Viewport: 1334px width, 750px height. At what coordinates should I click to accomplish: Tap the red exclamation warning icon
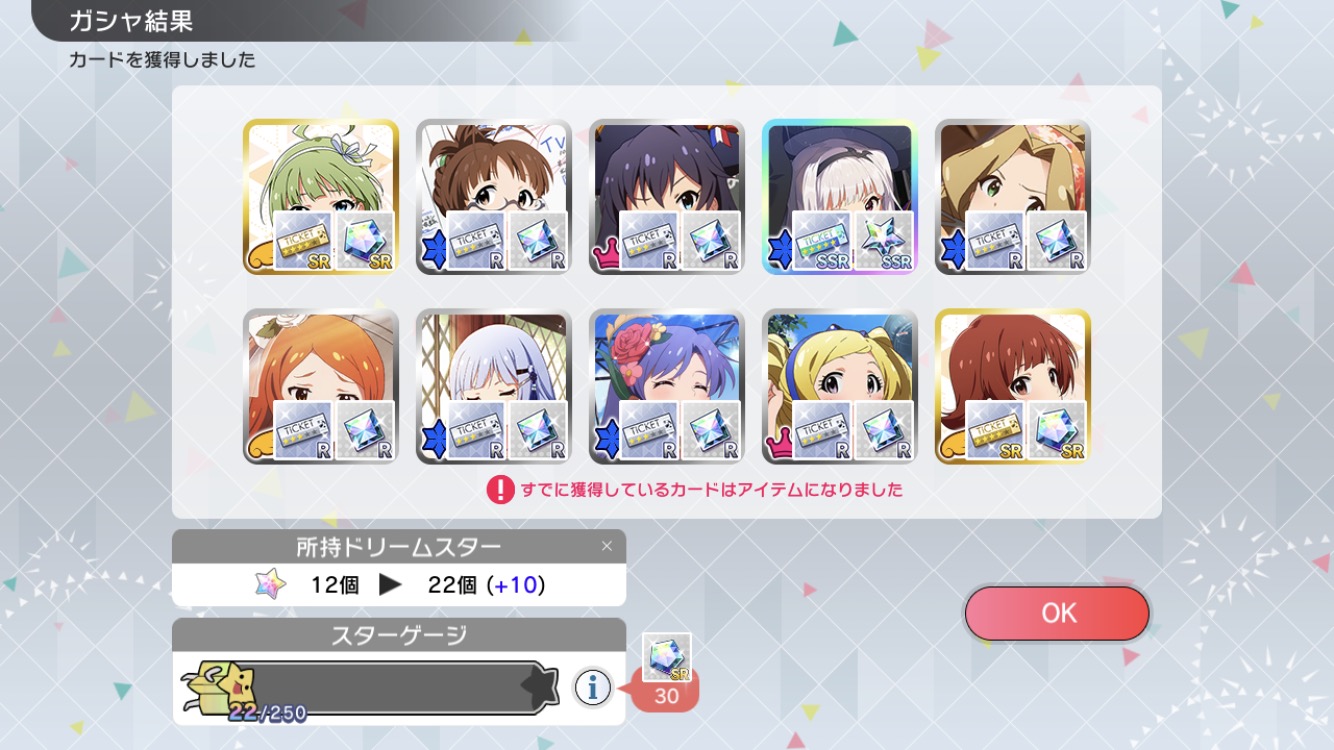coord(500,490)
